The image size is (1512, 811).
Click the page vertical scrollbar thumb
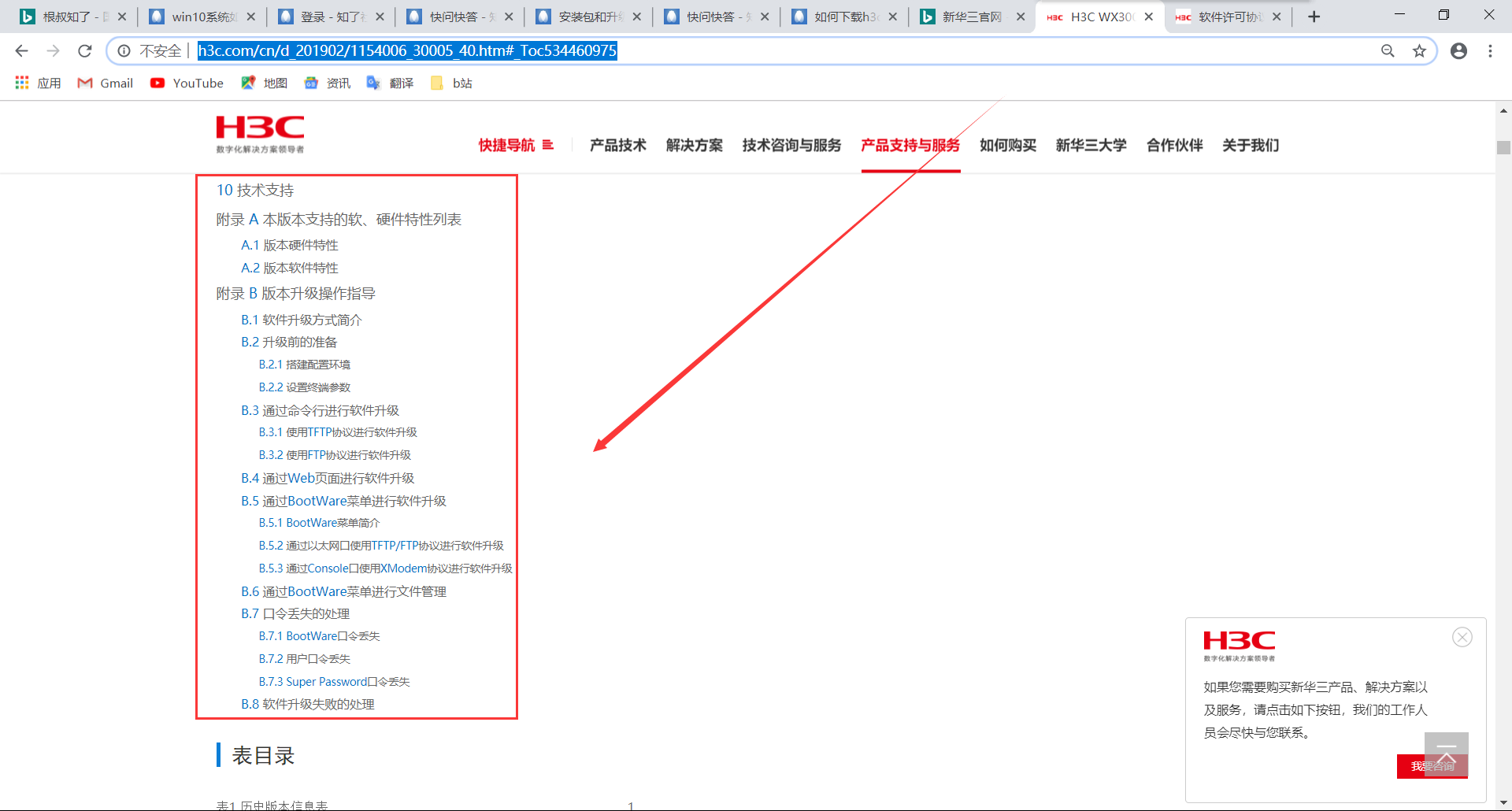(x=1503, y=147)
